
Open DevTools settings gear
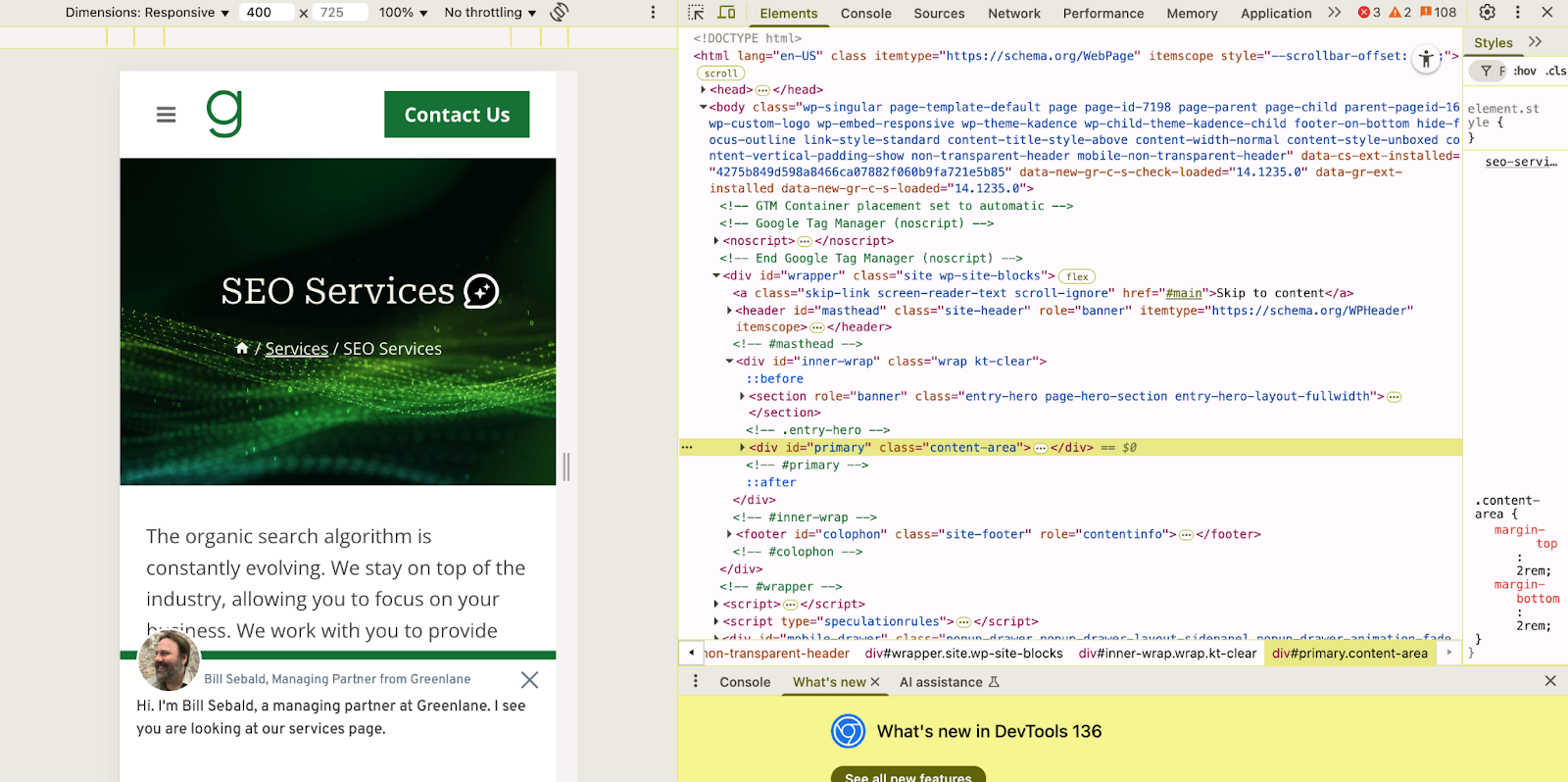pos(1488,13)
